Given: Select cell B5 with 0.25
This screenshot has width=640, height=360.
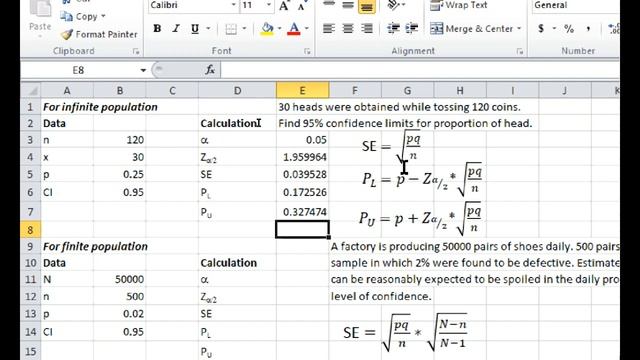Looking at the screenshot, I should pos(120,174).
